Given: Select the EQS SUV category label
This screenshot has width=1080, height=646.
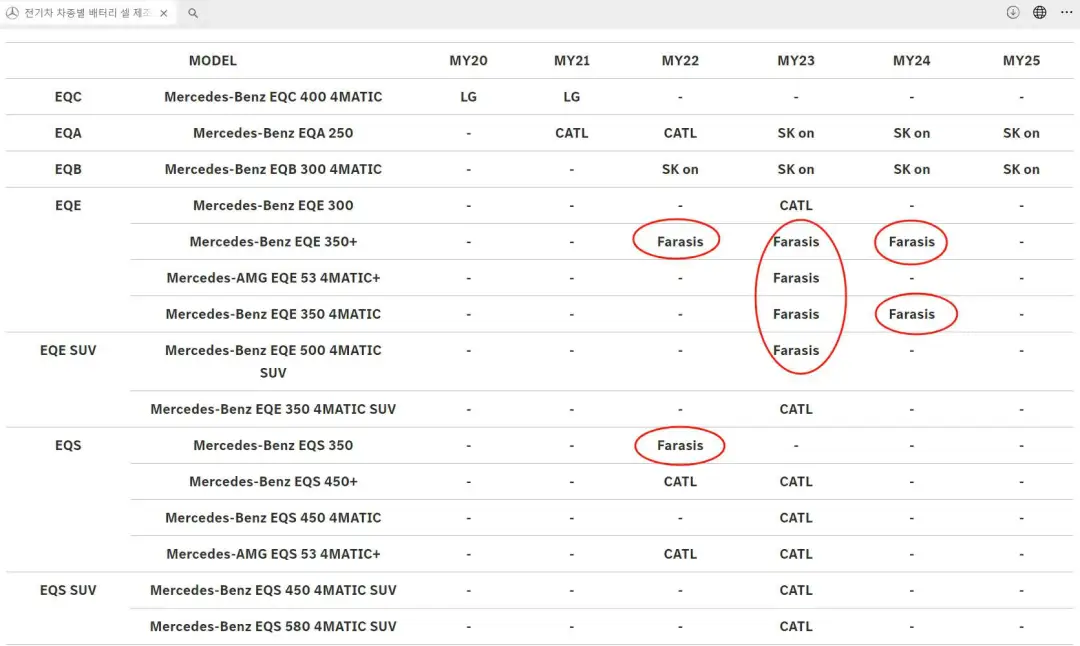Looking at the screenshot, I should pos(68,590).
